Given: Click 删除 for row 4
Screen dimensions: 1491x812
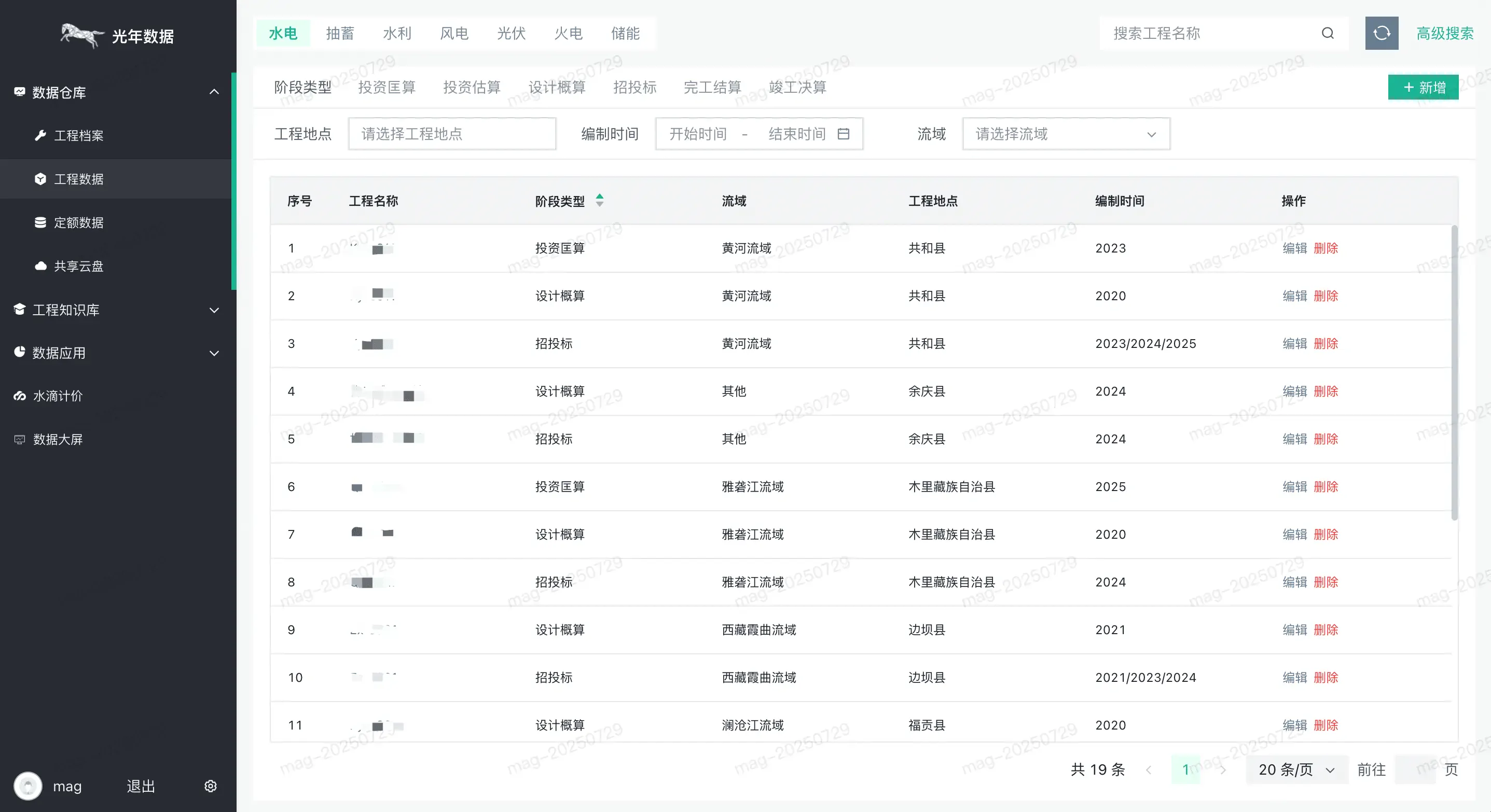Looking at the screenshot, I should (x=1326, y=391).
